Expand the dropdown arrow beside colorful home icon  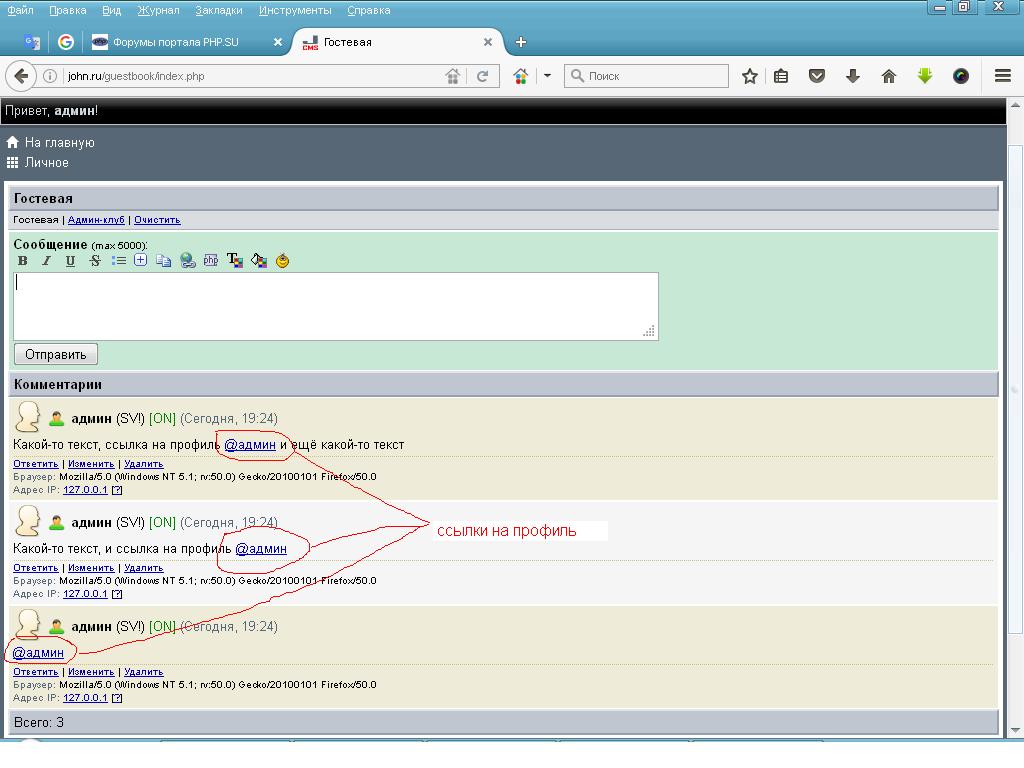point(547,76)
